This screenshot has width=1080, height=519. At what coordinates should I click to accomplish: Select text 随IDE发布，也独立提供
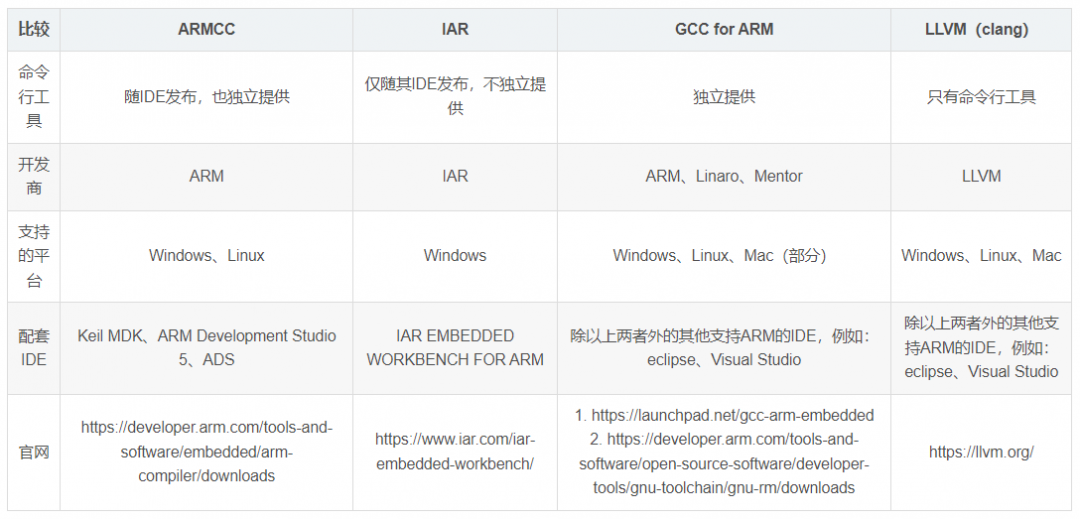(x=207, y=96)
